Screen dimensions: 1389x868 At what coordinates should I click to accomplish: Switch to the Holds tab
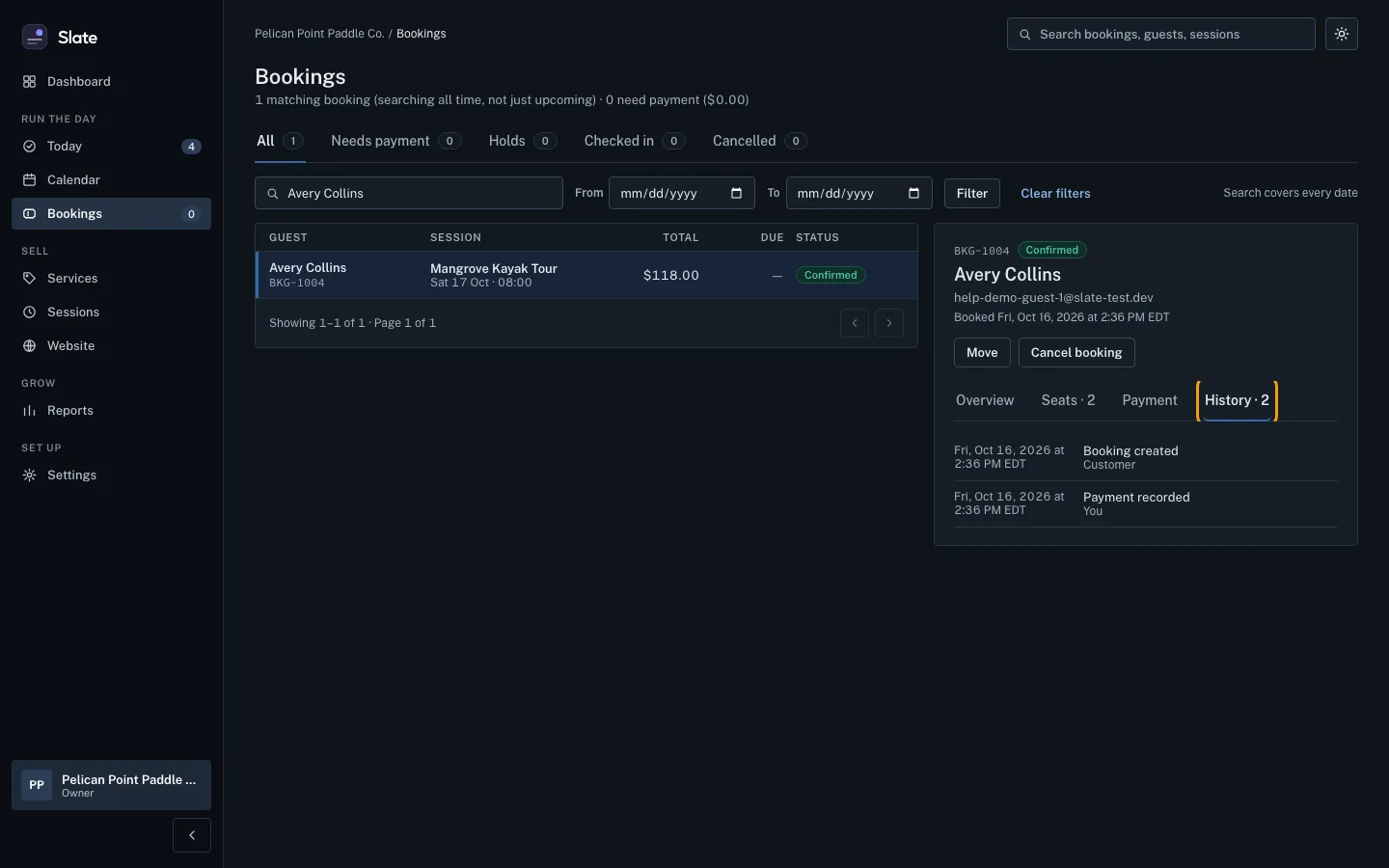tap(522, 141)
